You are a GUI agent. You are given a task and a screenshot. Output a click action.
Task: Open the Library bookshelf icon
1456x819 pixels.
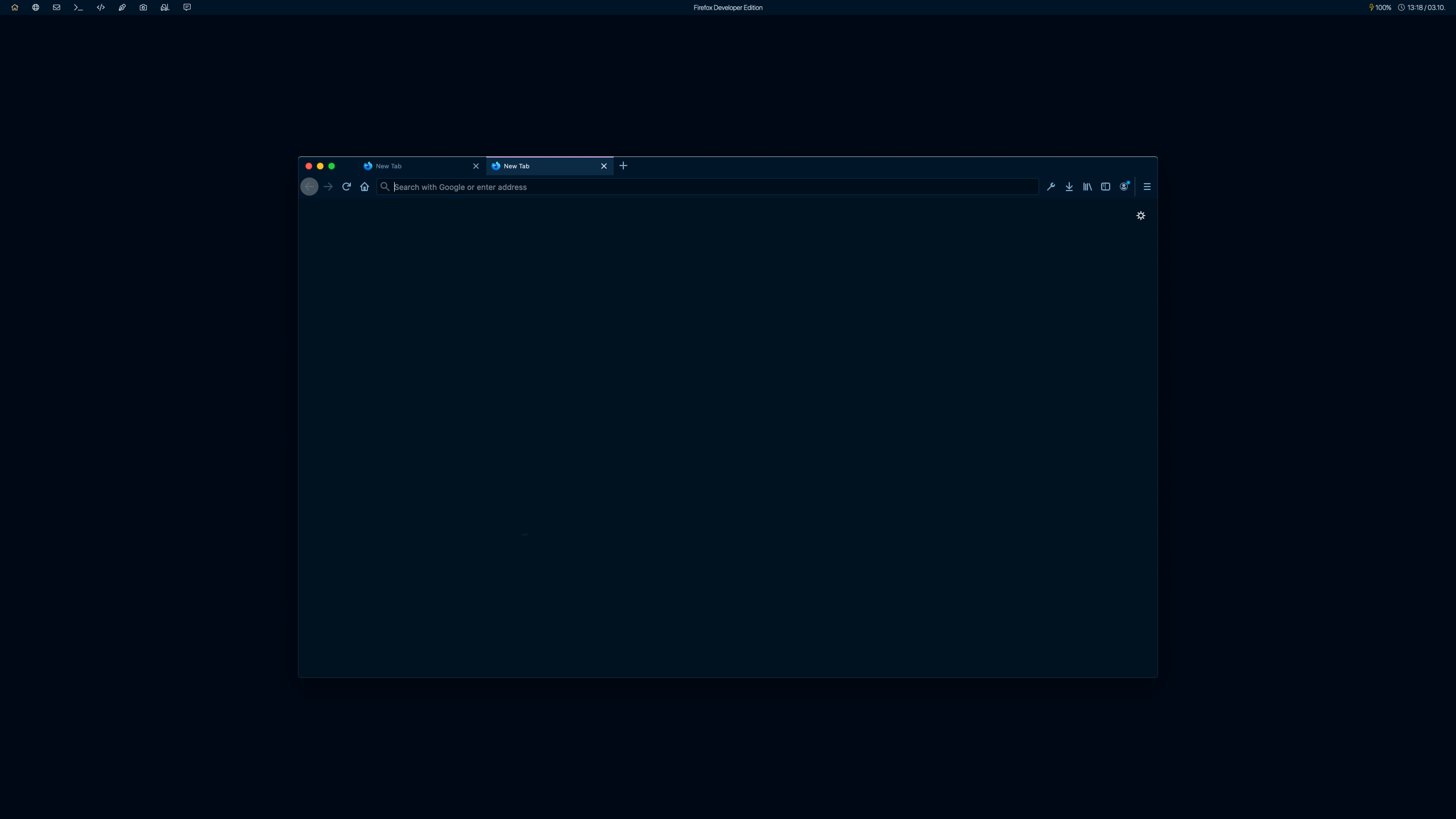pos(1087,187)
